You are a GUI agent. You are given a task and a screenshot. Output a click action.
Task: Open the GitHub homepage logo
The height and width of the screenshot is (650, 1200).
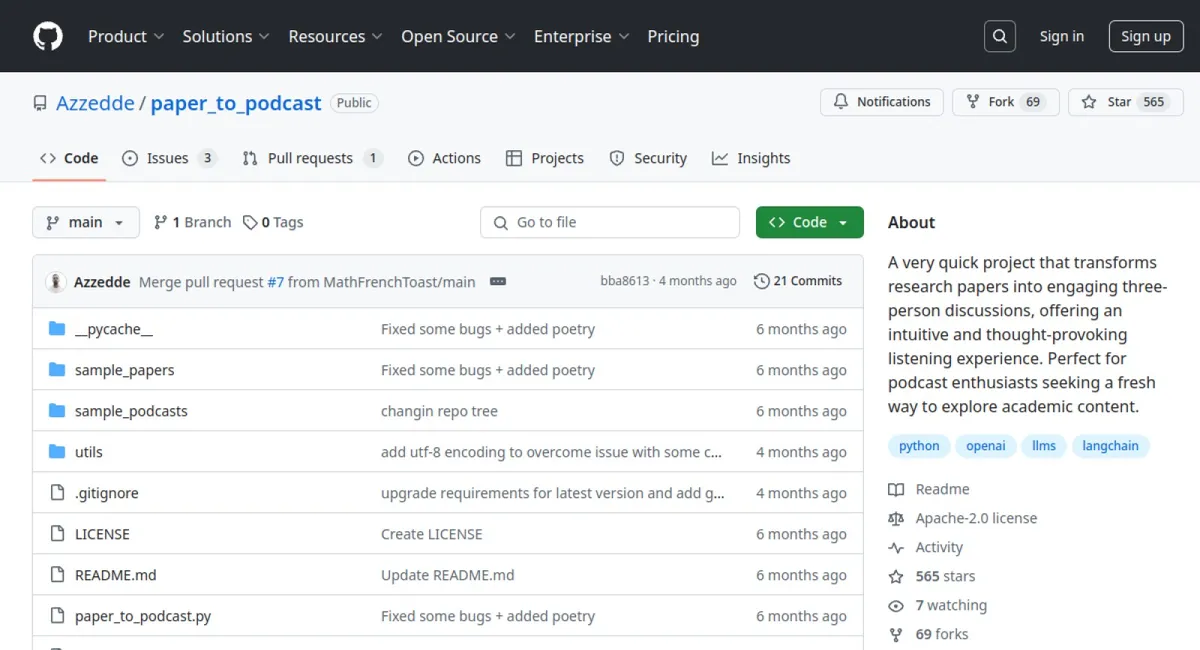(x=48, y=36)
